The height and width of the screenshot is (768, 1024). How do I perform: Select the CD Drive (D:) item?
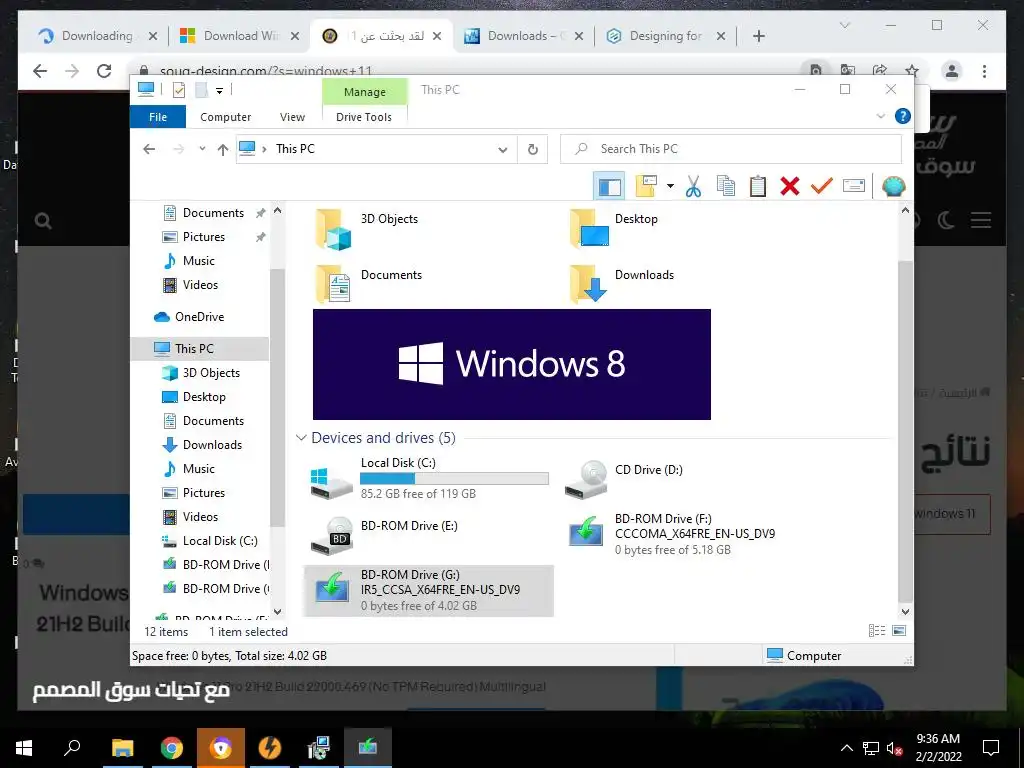point(624,479)
